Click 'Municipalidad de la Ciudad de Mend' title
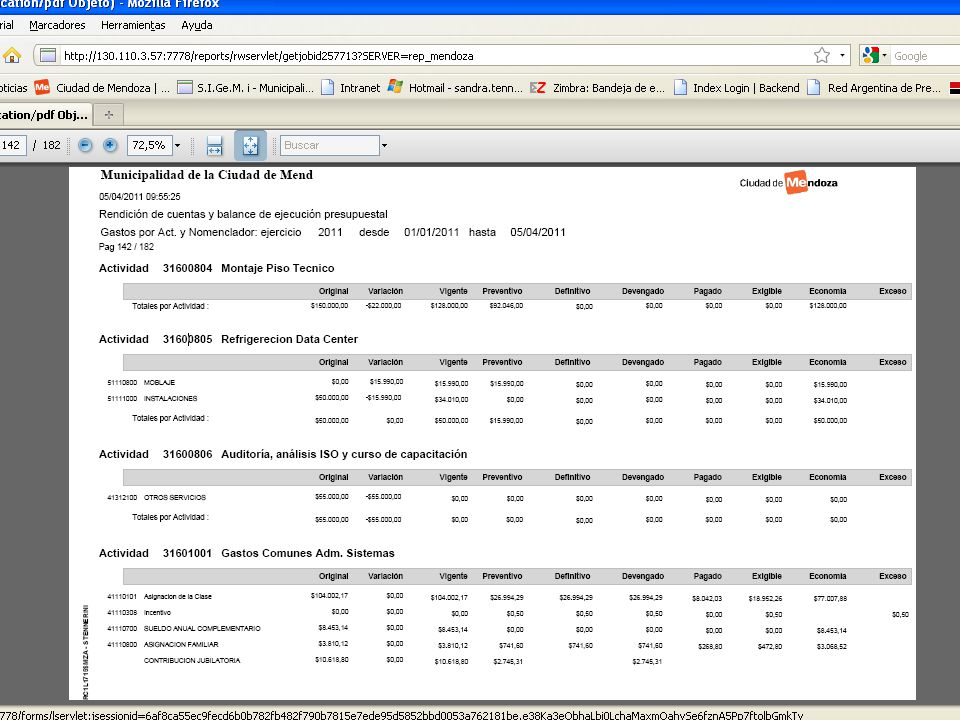Viewport: 960px width, 720px height. point(206,175)
